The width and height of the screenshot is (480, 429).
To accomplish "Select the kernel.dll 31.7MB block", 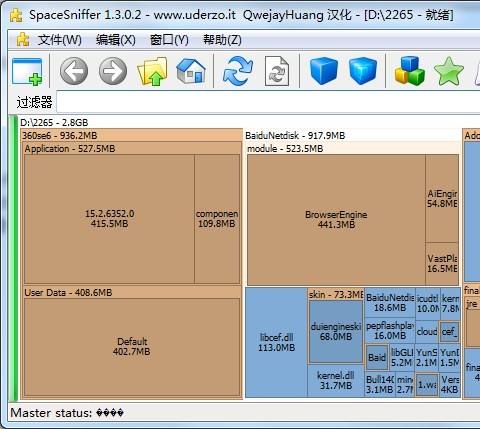I will [336, 381].
